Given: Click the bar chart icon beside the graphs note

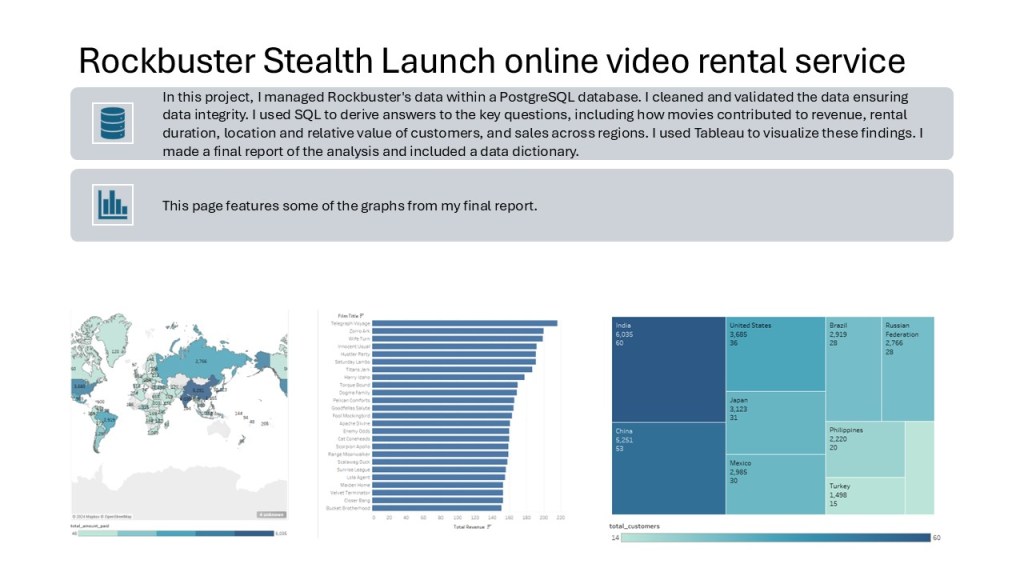Looking at the screenshot, I should point(112,200).
